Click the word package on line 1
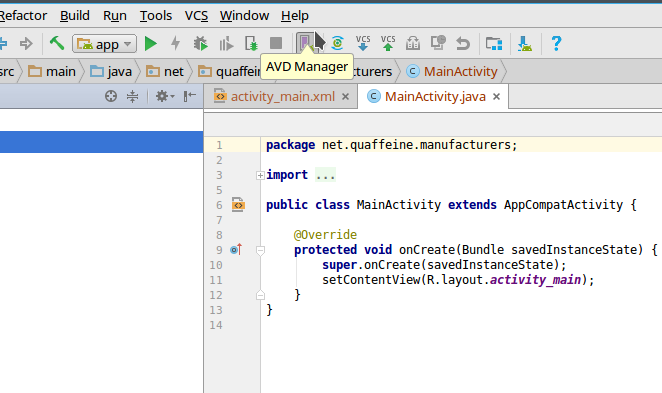The width and height of the screenshot is (662, 393). coord(290,145)
